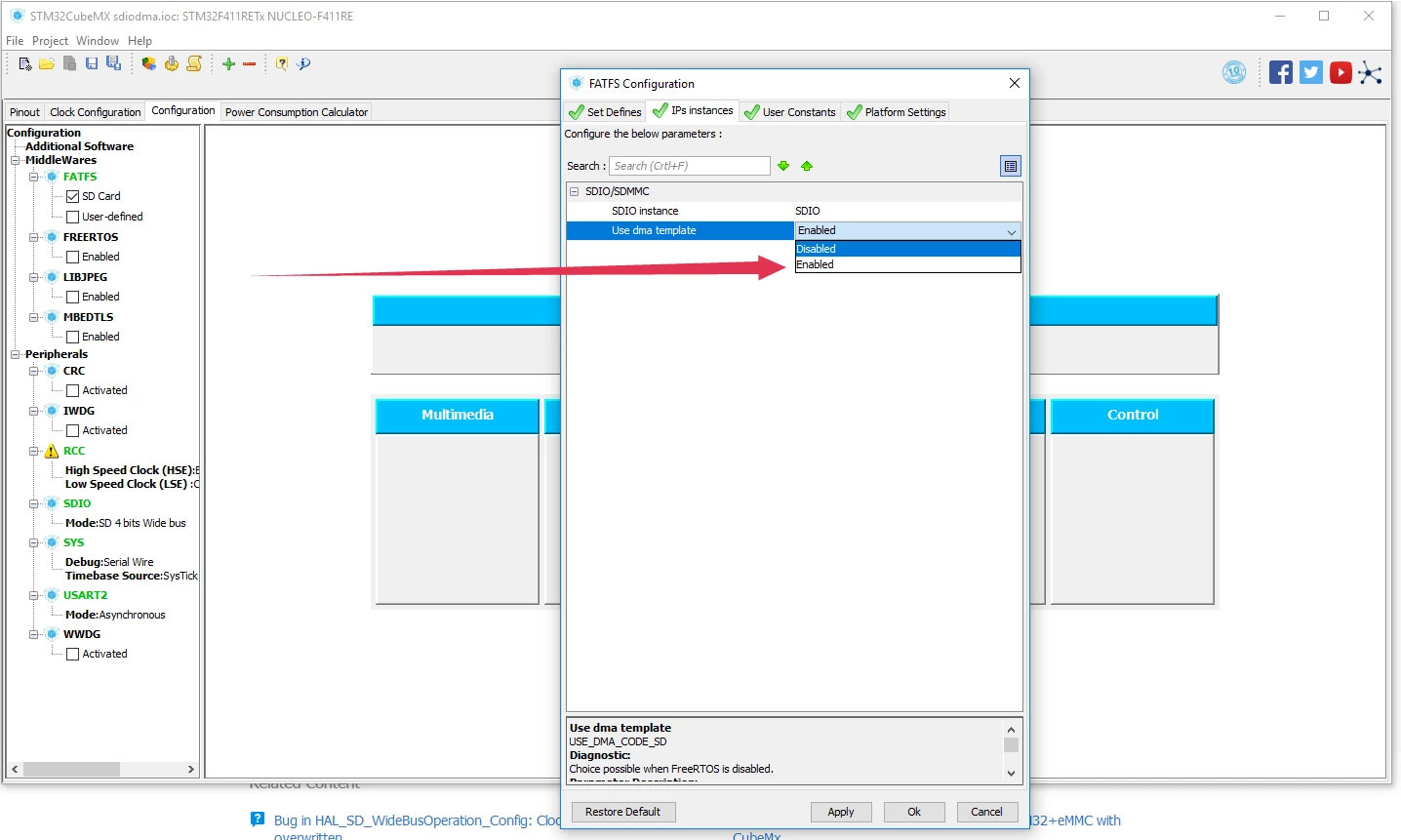Click the open-folder Load Project icon

[x=47, y=63]
